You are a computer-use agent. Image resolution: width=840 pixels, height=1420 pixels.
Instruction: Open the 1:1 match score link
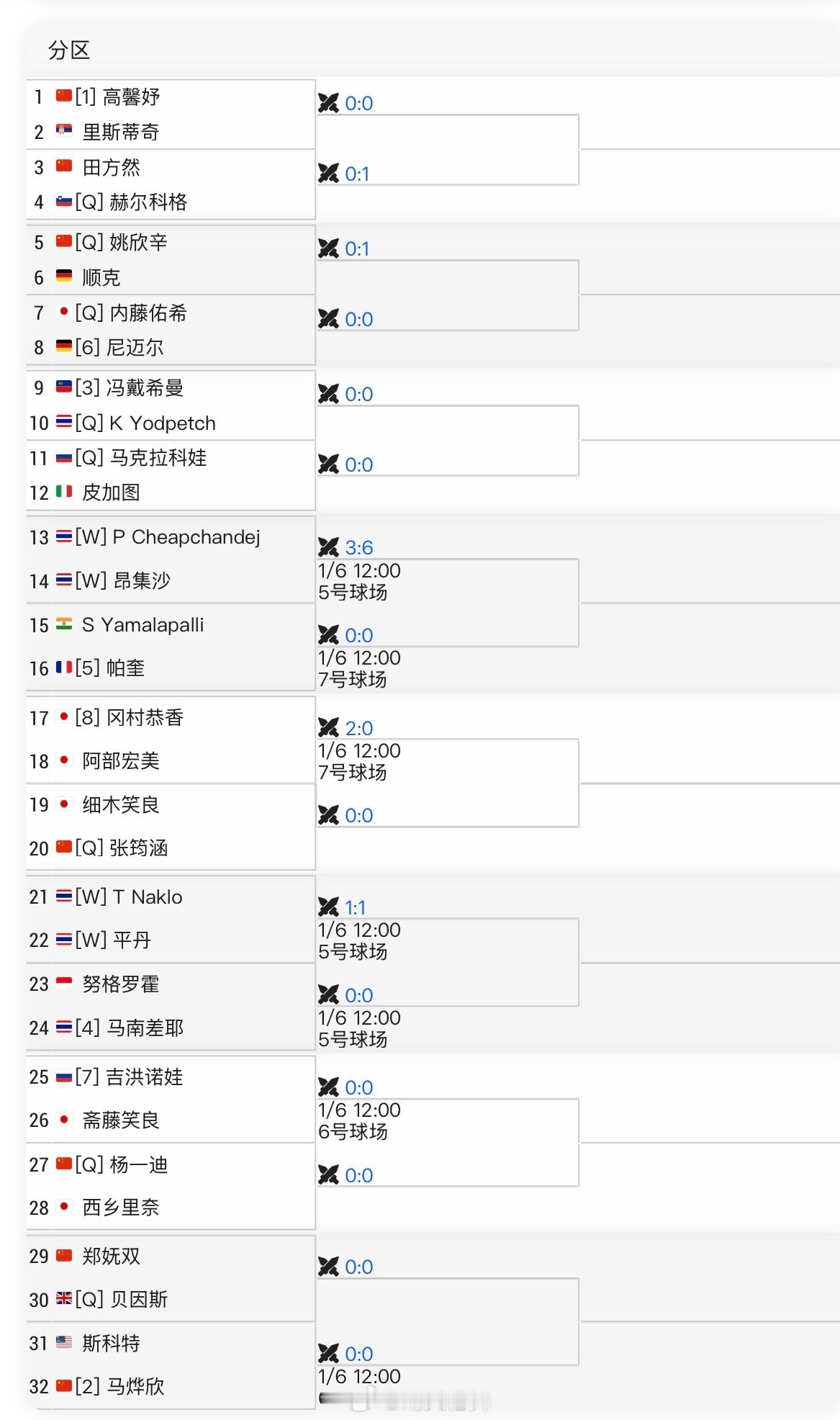click(355, 907)
